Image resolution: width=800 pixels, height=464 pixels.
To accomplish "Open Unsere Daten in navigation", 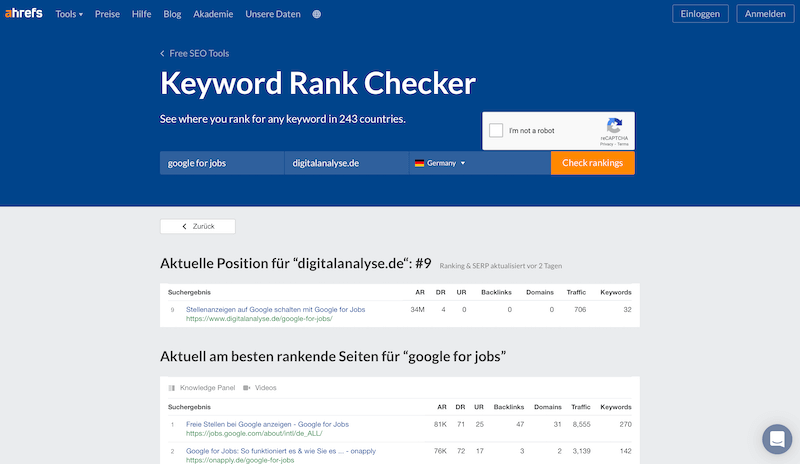I will [x=272, y=14].
